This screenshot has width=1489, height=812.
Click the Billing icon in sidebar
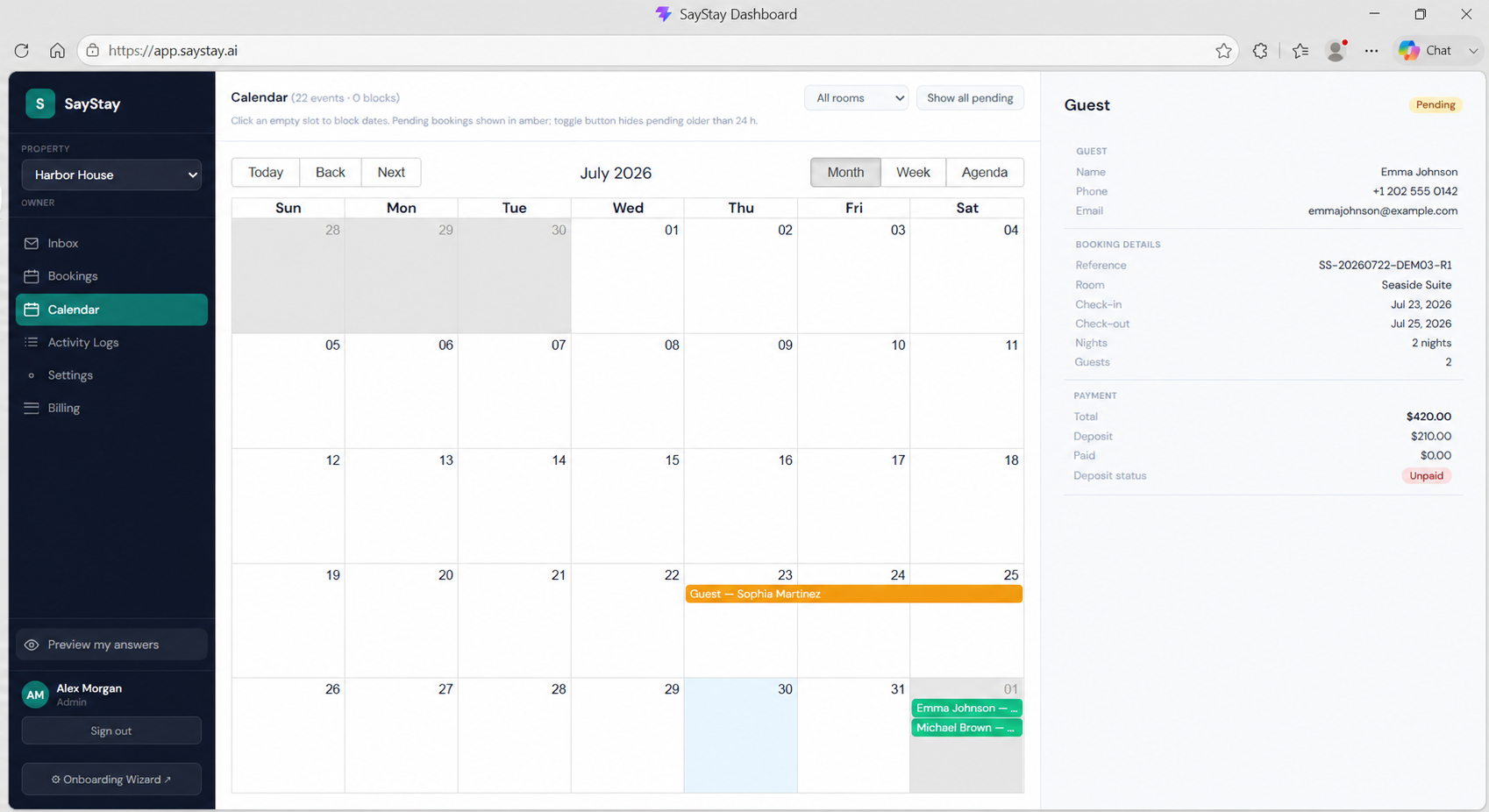coord(32,408)
